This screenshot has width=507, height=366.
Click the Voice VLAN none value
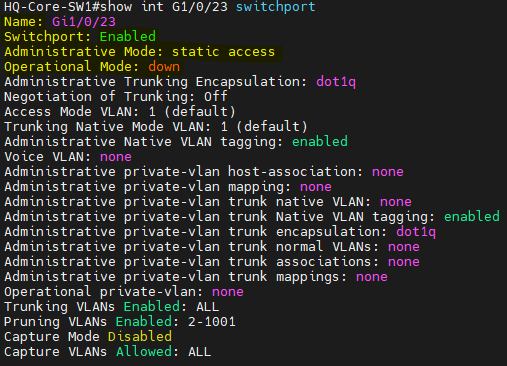(x=116, y=157)
